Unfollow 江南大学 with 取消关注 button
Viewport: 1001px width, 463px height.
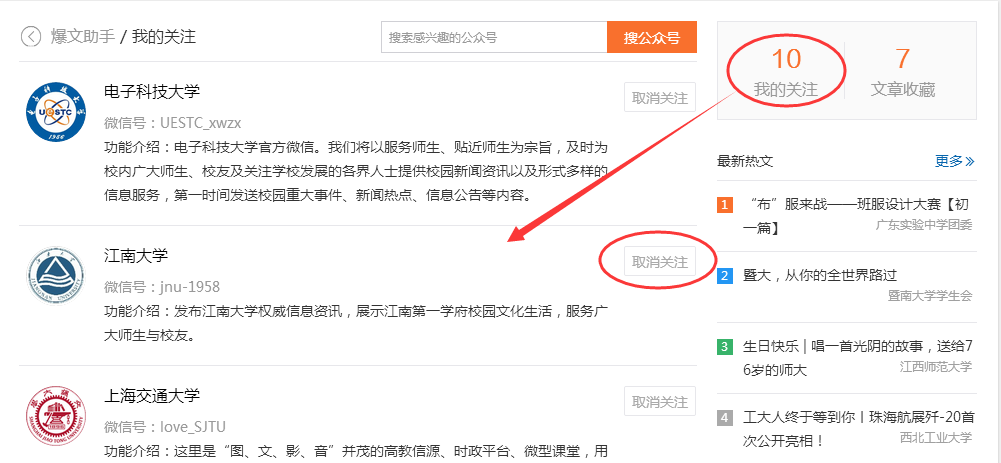(659, 261)
